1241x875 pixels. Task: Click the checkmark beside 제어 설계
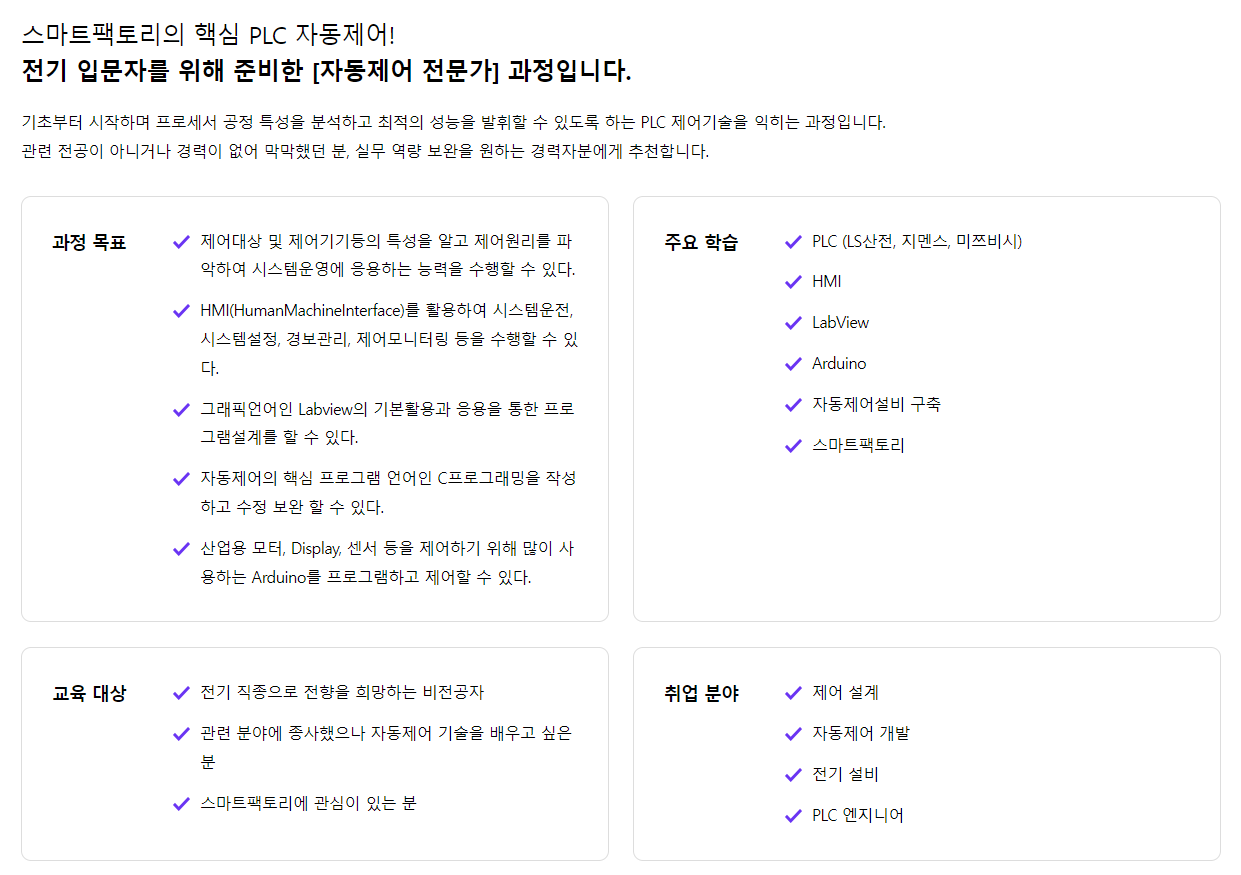[x=793, y=693]
